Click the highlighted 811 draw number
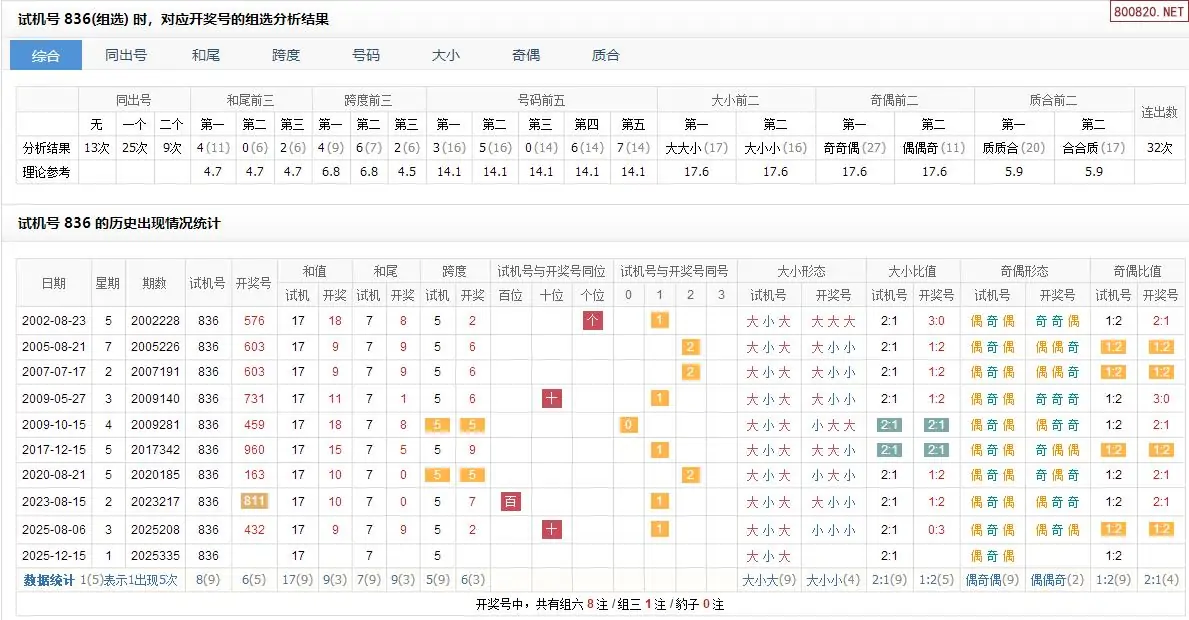This screenshot has height=620, width=1189. 254,501
